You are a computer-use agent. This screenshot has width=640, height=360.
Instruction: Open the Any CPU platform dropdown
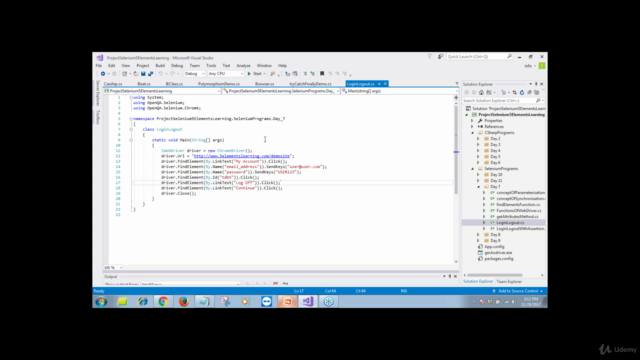[x=226, y=74]
